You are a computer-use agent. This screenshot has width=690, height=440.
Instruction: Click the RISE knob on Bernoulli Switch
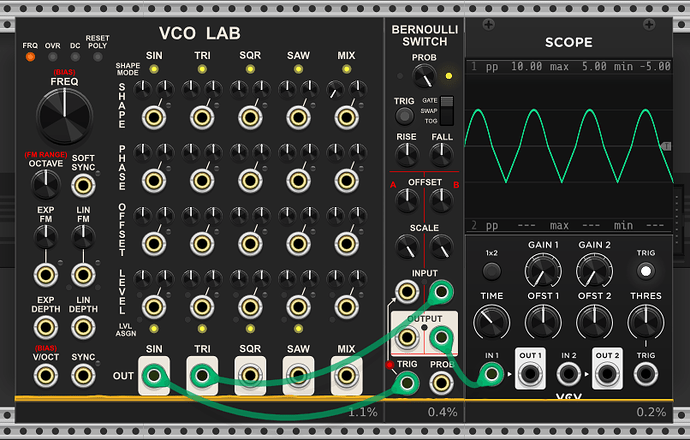point(406,155)
